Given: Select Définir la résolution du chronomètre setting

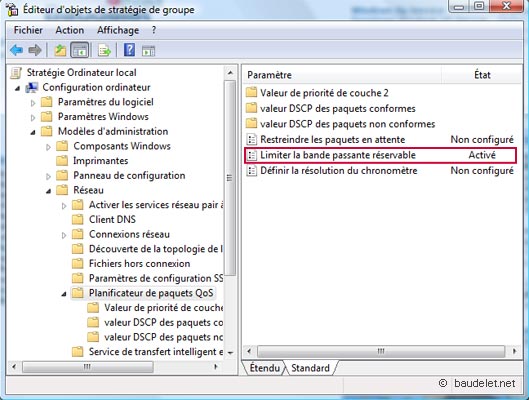Looking at the screenshot, I should 339,170.
